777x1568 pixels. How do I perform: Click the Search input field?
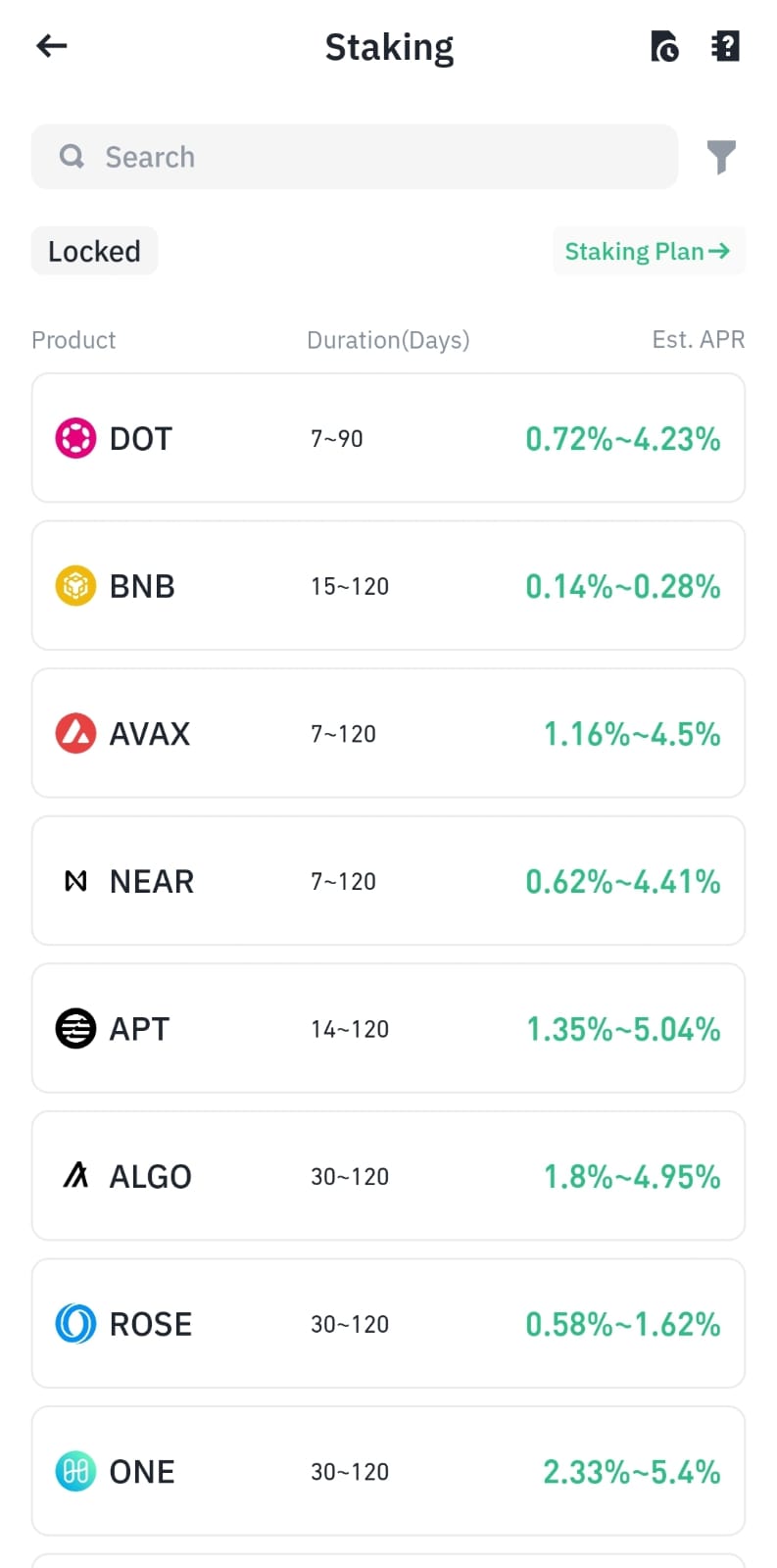(355, 157)
